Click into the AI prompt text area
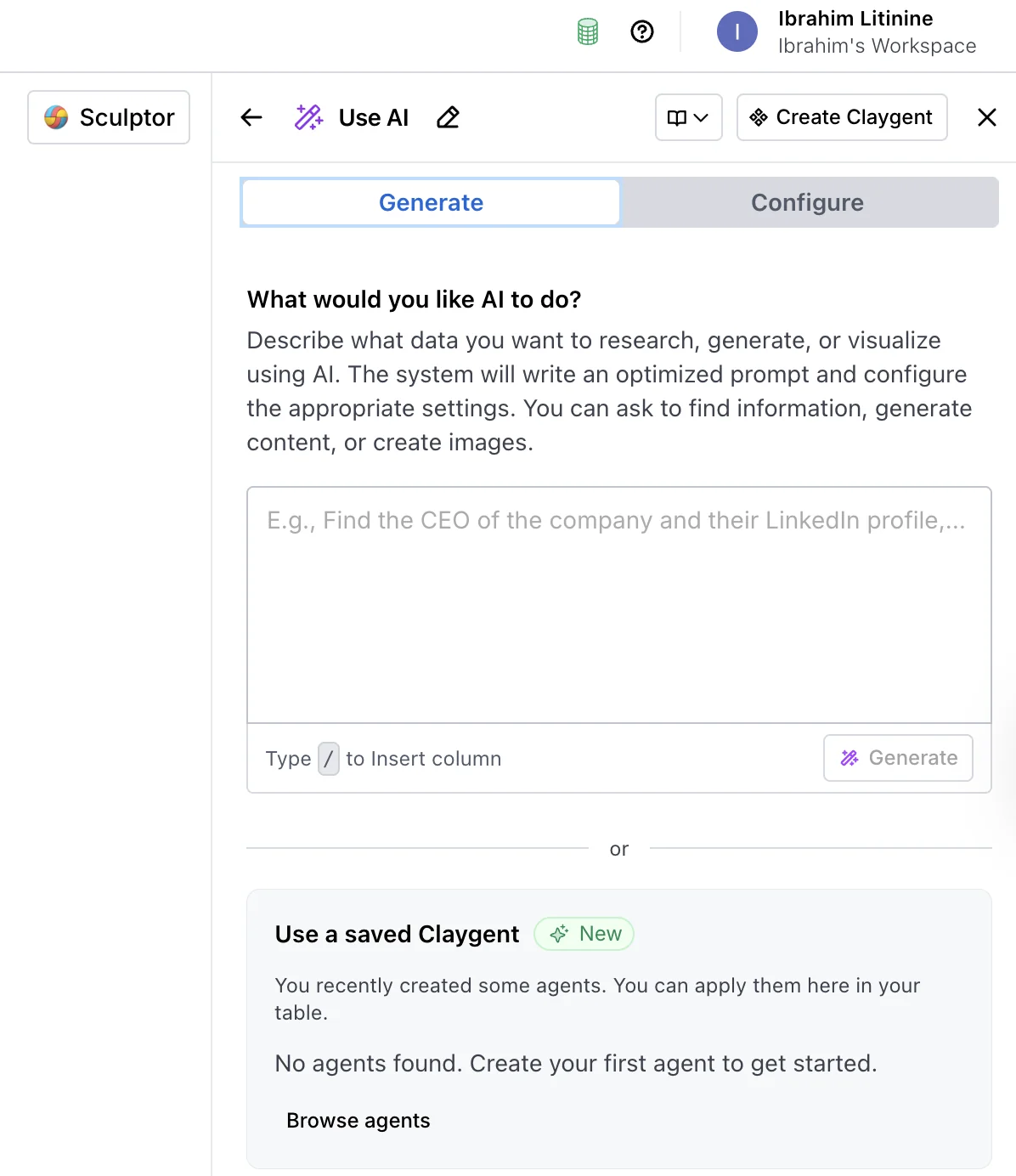The height and width of the screenshot is (1176, 1016). tap(619, 605)
